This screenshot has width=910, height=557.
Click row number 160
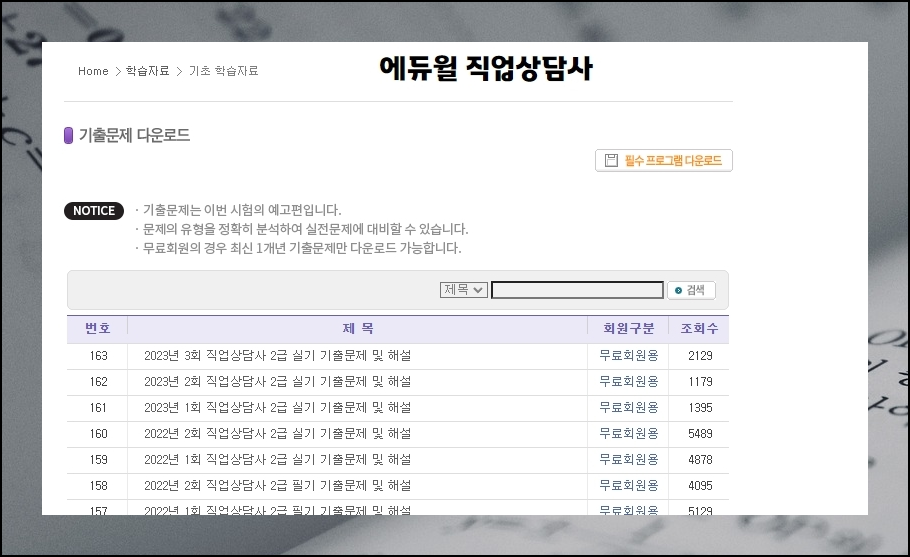point(99,434)
